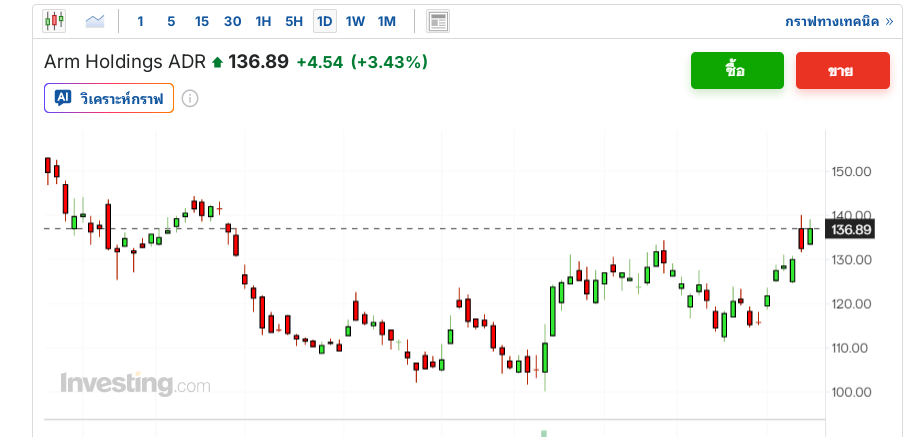Click the (+3.43%) percent change

coord(389,62)
